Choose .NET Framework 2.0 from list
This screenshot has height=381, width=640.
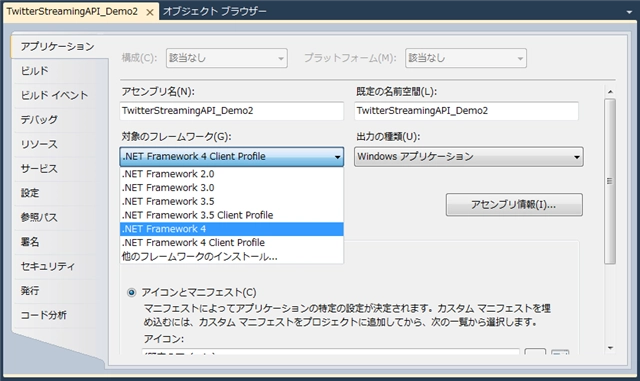pyautogui.click(x=231, y=174)
